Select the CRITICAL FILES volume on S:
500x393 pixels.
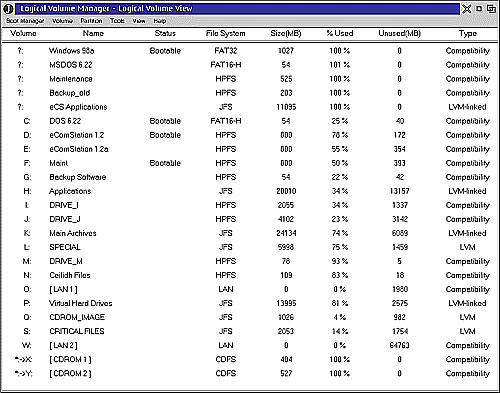[x=250, y=331]
